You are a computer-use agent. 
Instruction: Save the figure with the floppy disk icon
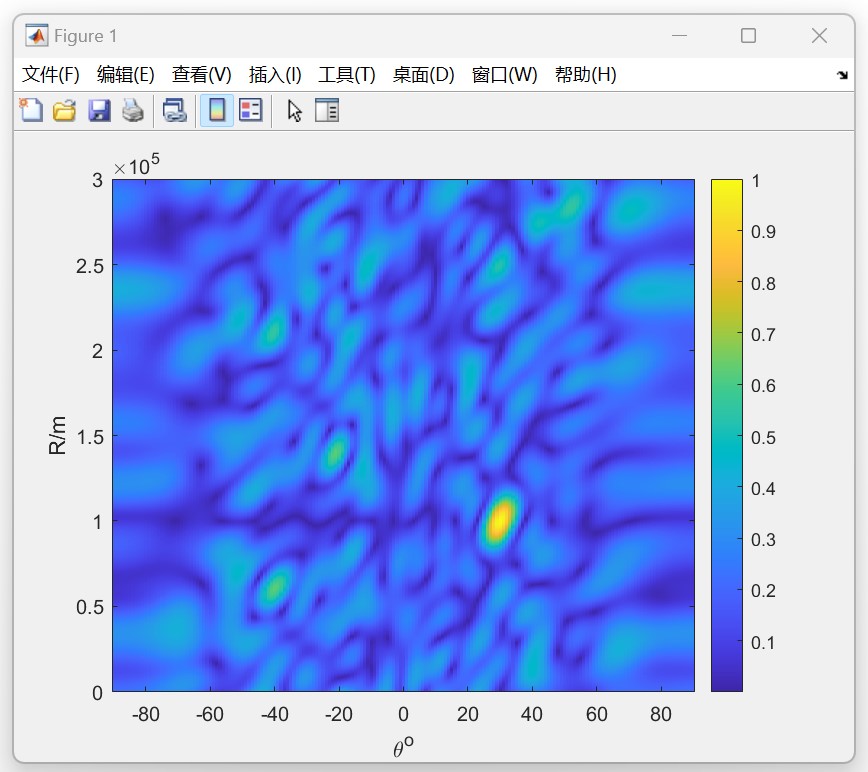(x=99, y=110)
